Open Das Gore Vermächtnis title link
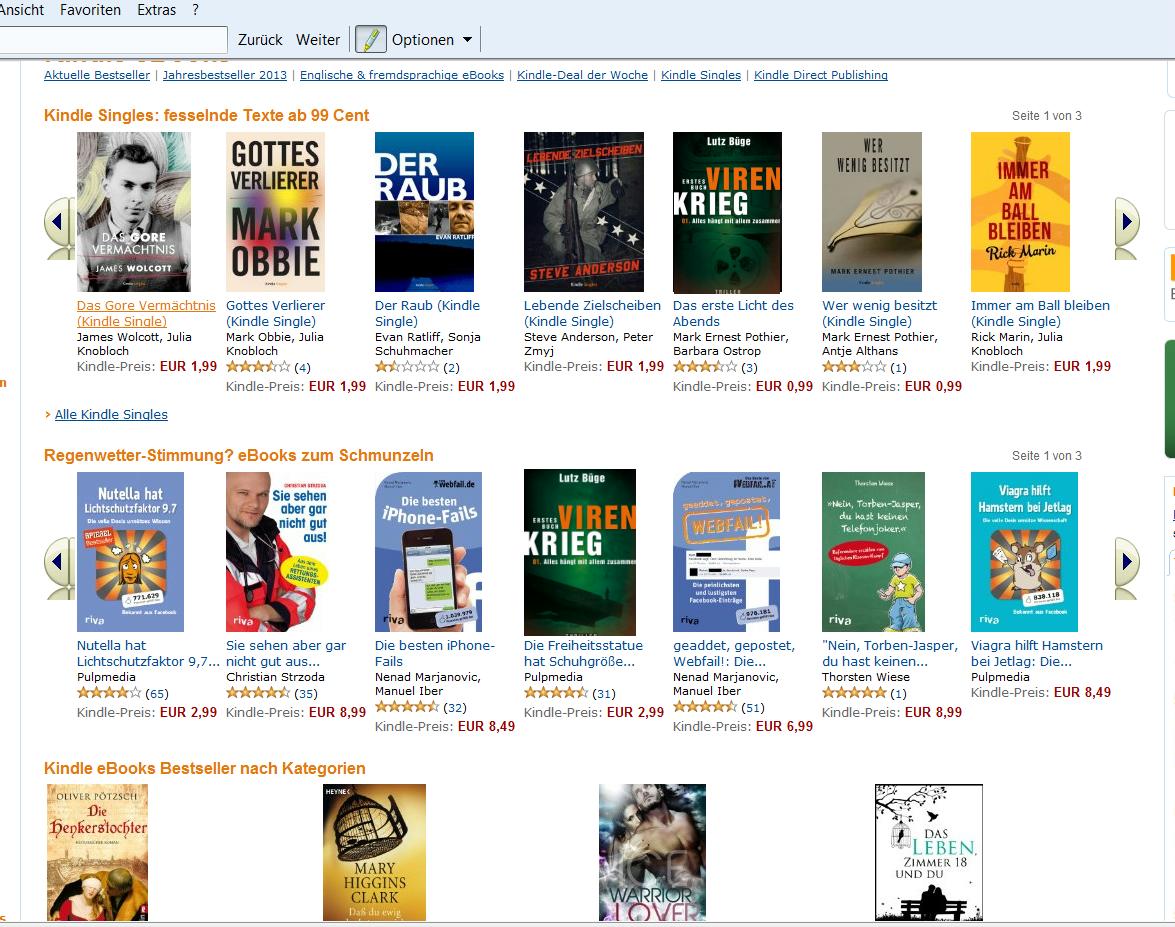Viewport: 1175px width, 927px height. 146,313
